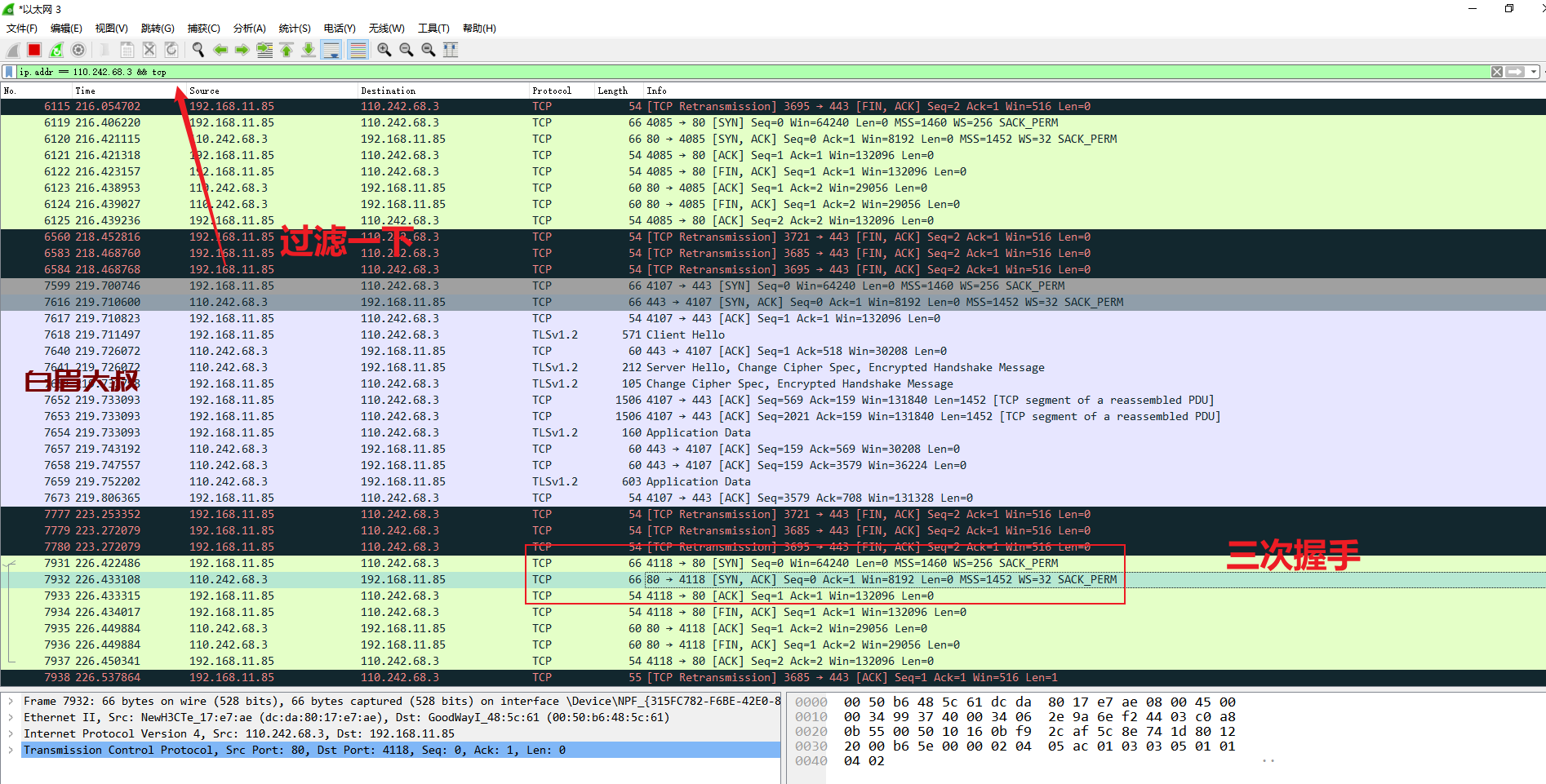Open the 电话(Y) menu
1546x784 pixels.
pos(340,29)
